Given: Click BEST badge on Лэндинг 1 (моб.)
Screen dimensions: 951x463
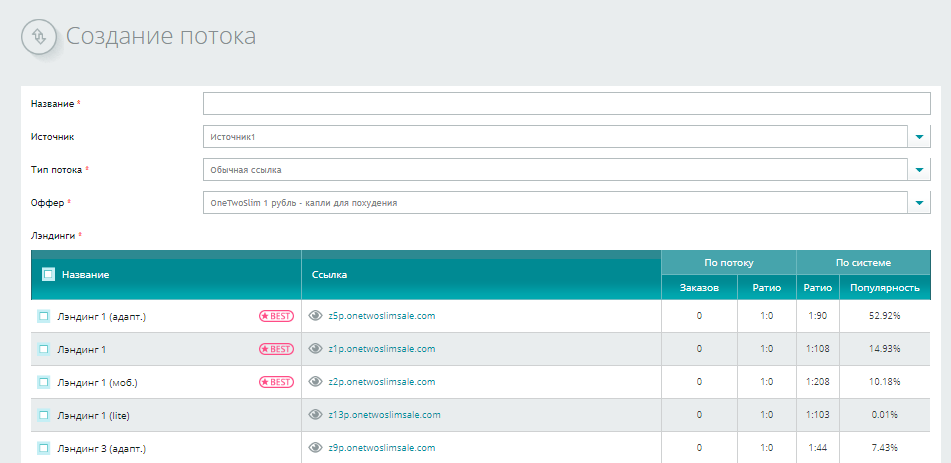Looking at the screenshot, I should [x=276, y=382].
